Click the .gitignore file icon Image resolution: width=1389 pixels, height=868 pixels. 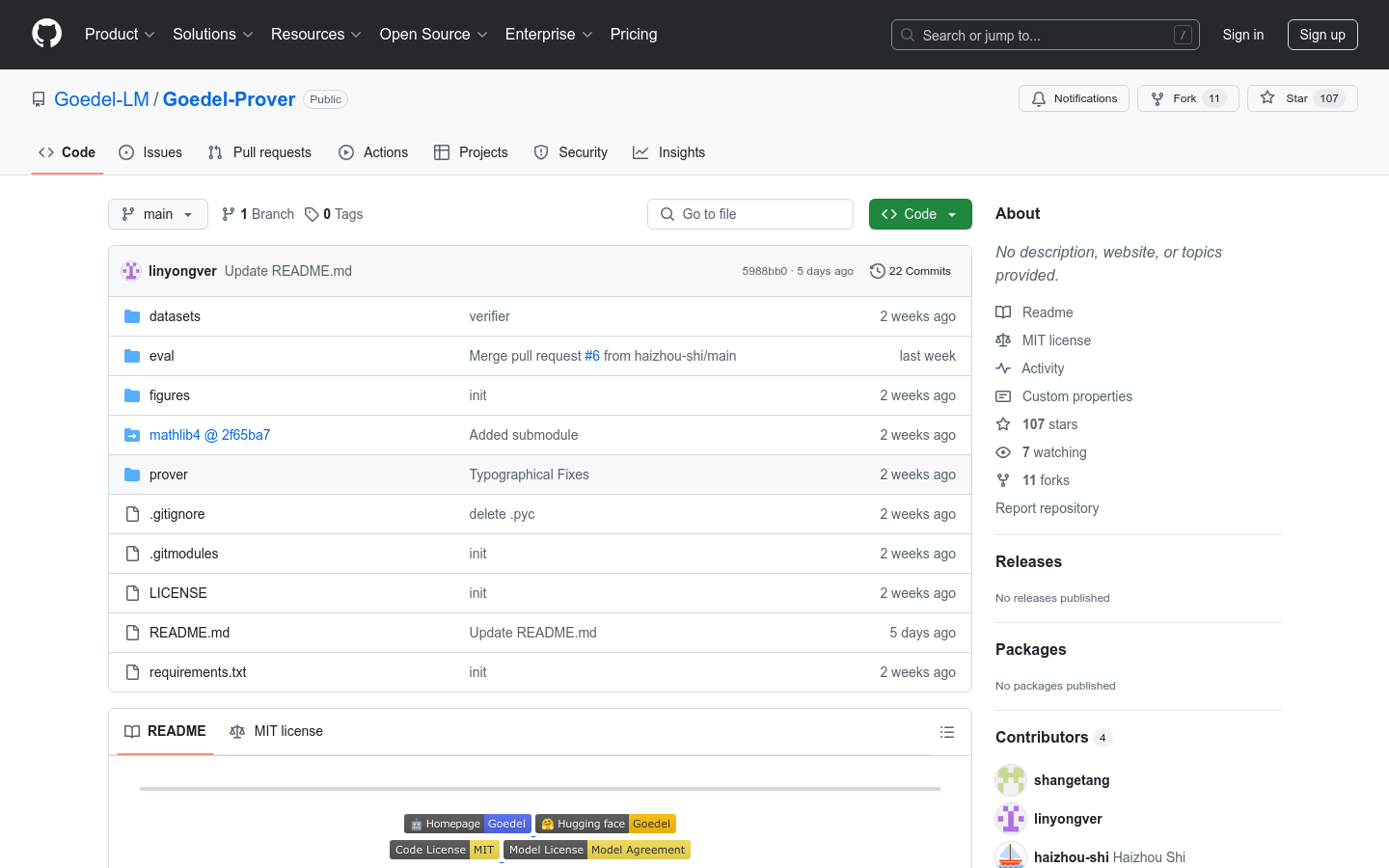[x=132, y=514]
